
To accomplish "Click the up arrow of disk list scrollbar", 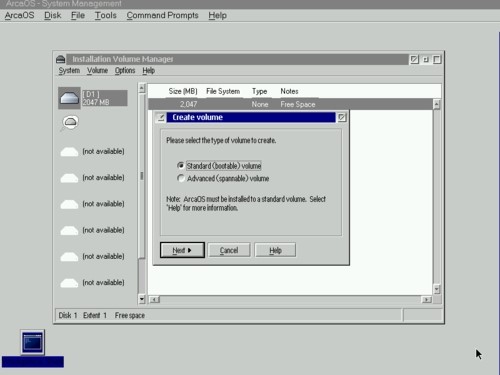I will (x=142, y=88).
